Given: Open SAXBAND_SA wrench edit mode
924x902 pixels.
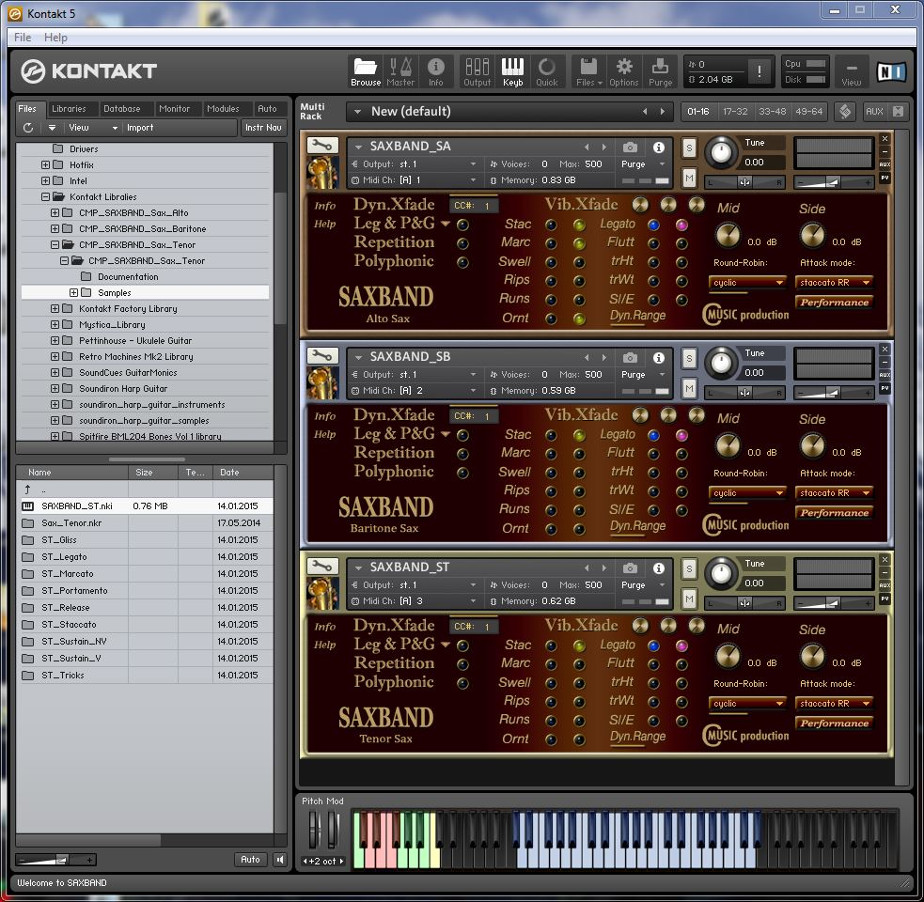Looking at the screenshot, I should tap(322, 145).
